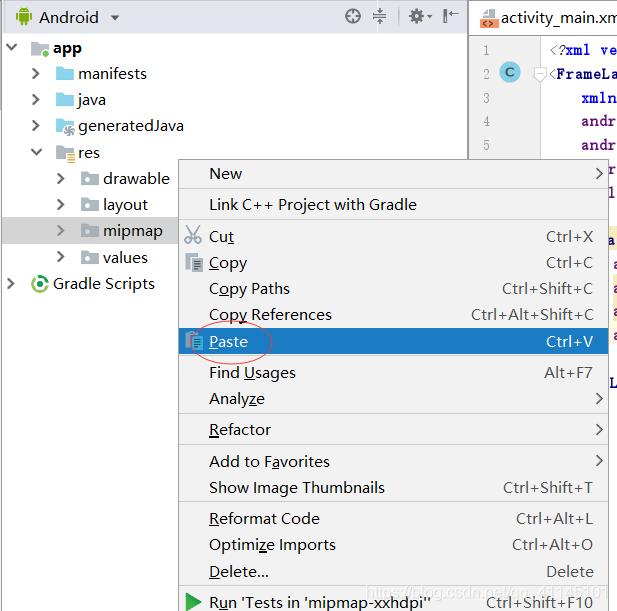Click the green Run triangle icon
This screenshot has height=611, width=617.
pyautogui.click(x=193, y=602)
